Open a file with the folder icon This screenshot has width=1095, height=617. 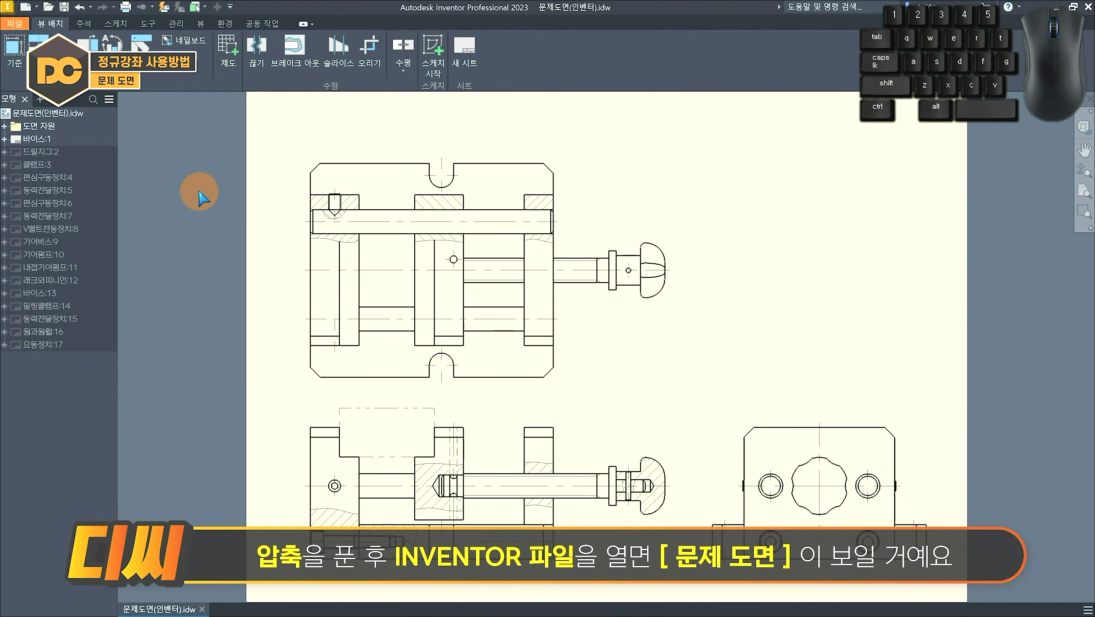pyautogui.click(x=48, y=7)
